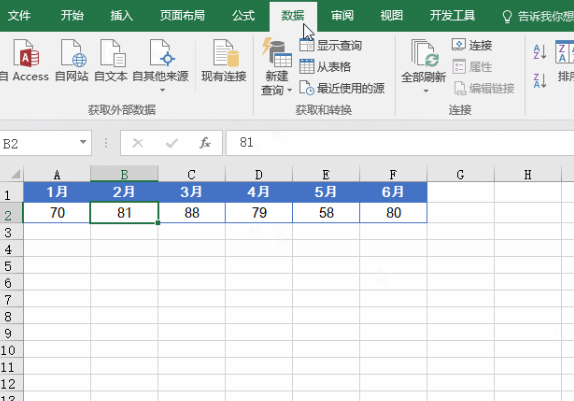Switch to the 开始 tab

(72, 16)
